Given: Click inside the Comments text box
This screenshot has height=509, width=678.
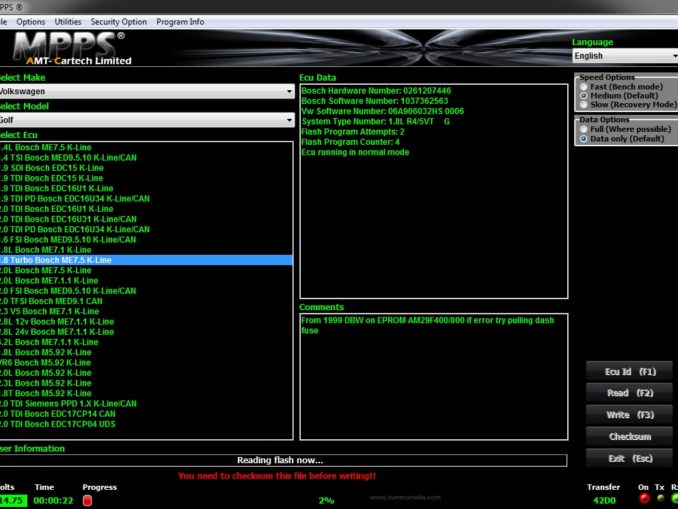Looking at the screenshot, I should pos(434,377).
